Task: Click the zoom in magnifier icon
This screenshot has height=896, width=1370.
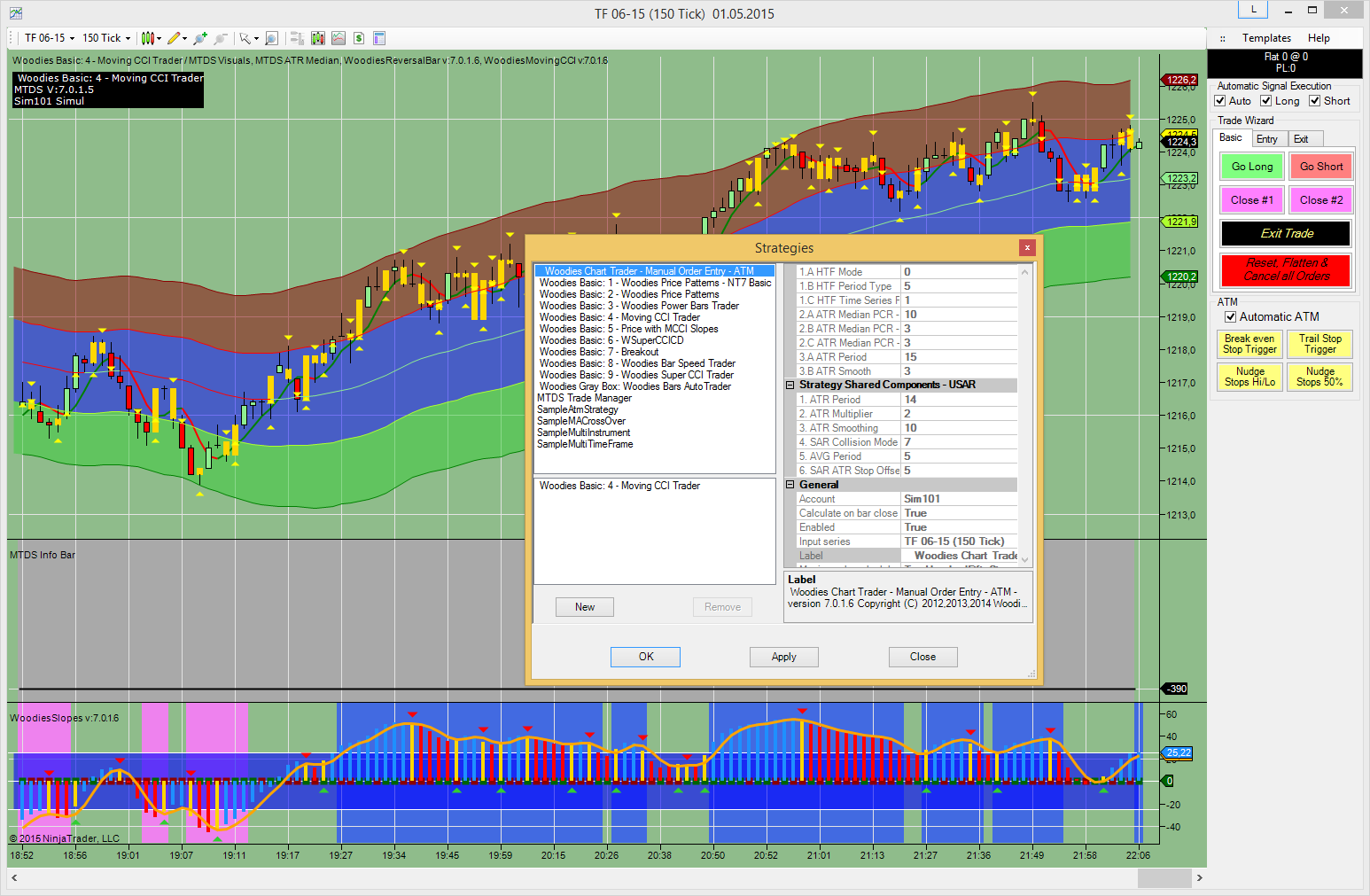Action: click(200, 38)
